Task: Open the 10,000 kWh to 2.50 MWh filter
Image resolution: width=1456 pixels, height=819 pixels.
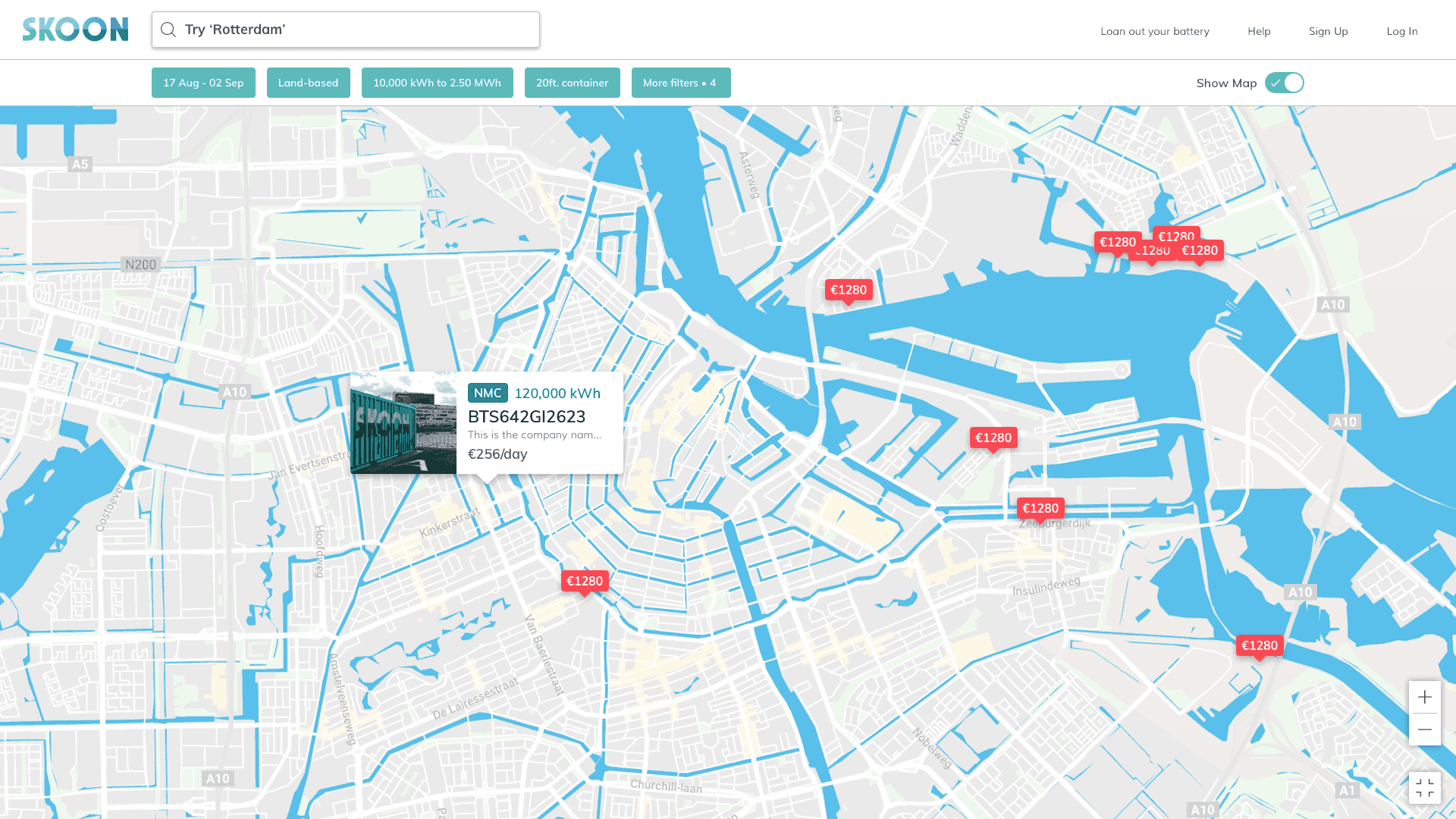Action: 438,83
